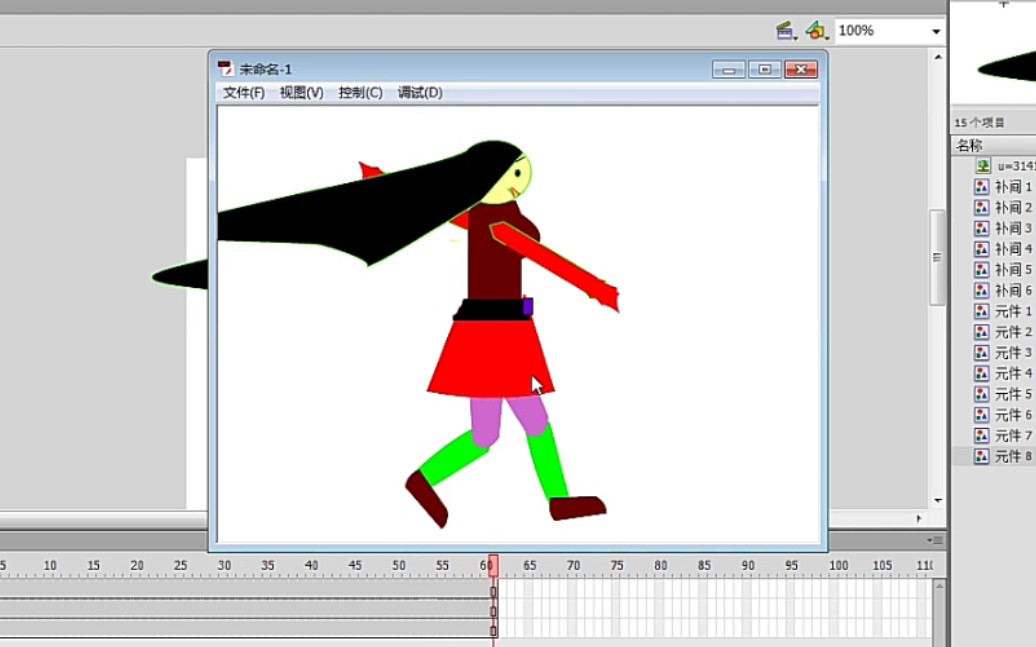The width and height of the screenshot is (1036, 647).
Task: Select 补间 6 in the library list
Action: [1013, 290]
